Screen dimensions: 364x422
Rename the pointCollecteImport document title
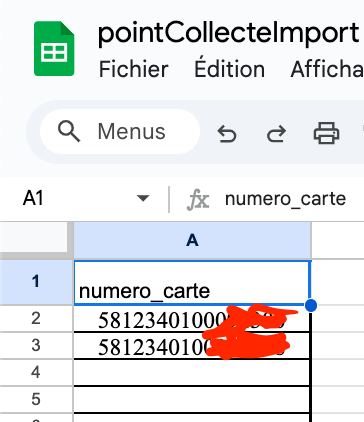[229, 33]
